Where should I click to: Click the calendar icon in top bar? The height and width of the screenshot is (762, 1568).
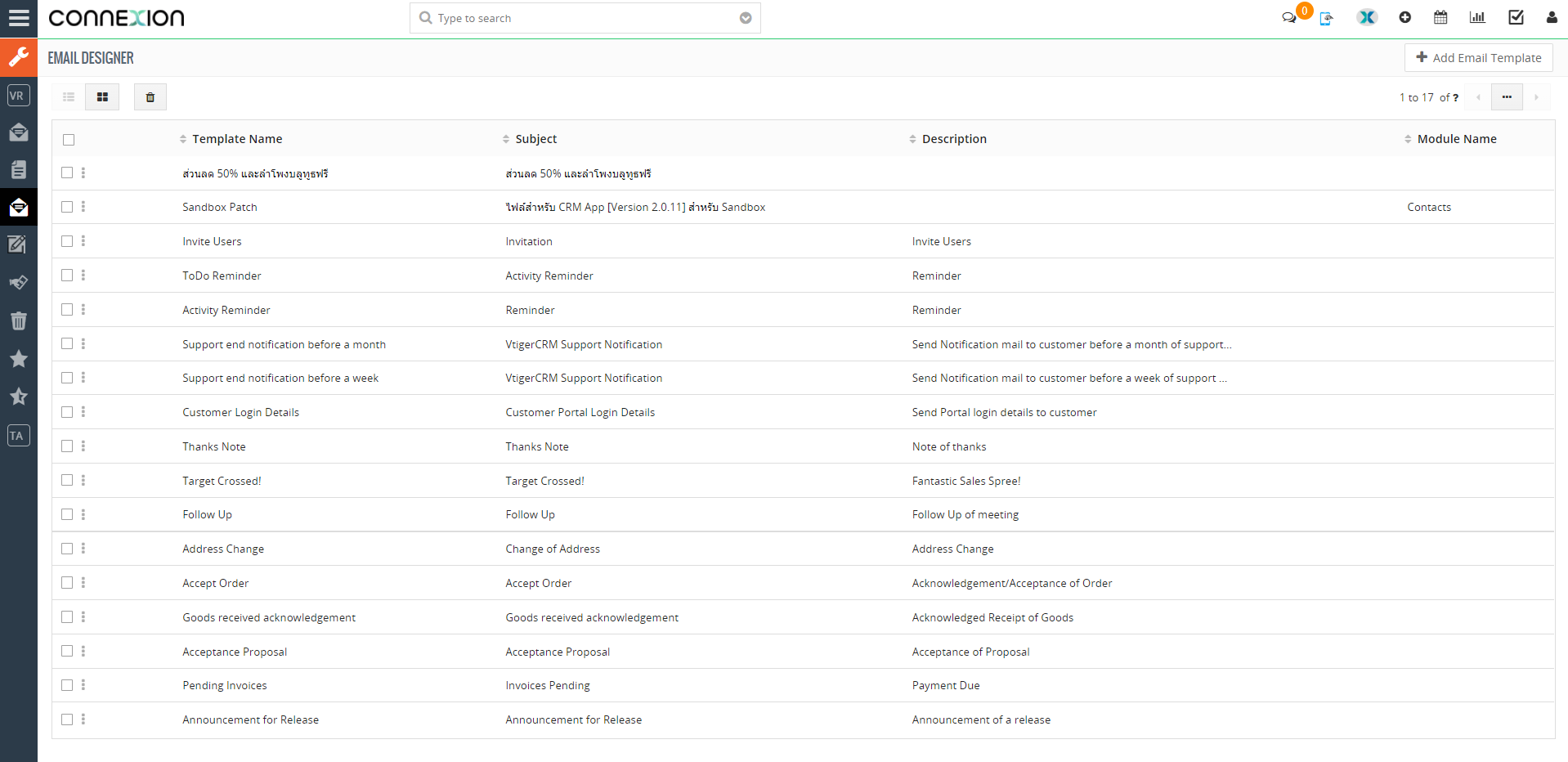click(x=1440, y=17)
